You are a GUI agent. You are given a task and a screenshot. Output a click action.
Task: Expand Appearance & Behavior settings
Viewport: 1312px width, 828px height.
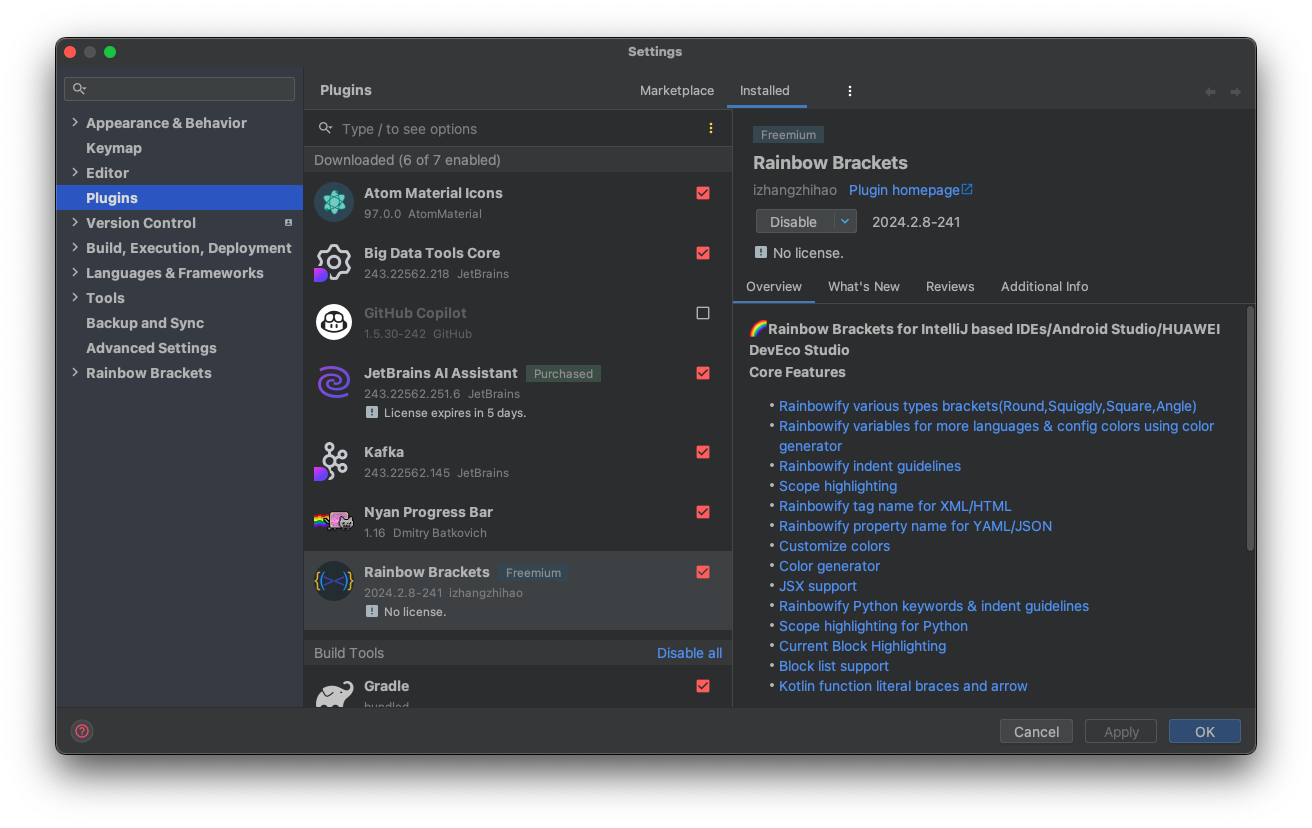click(75, 123)
